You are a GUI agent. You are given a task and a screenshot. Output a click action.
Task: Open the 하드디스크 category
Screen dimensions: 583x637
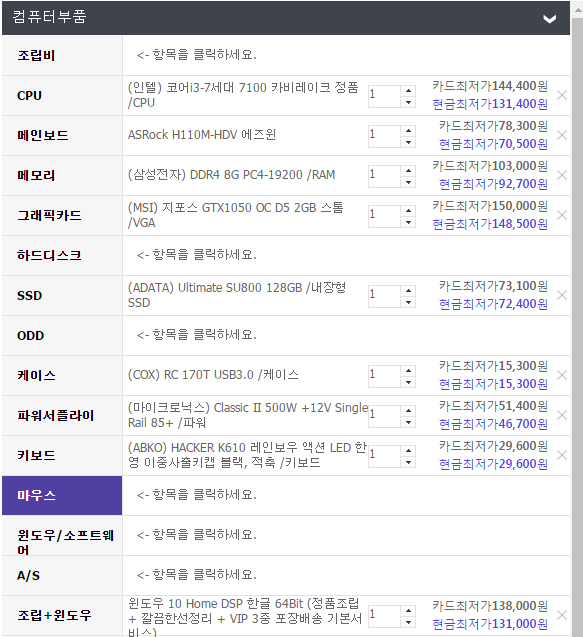pos(62,255)
